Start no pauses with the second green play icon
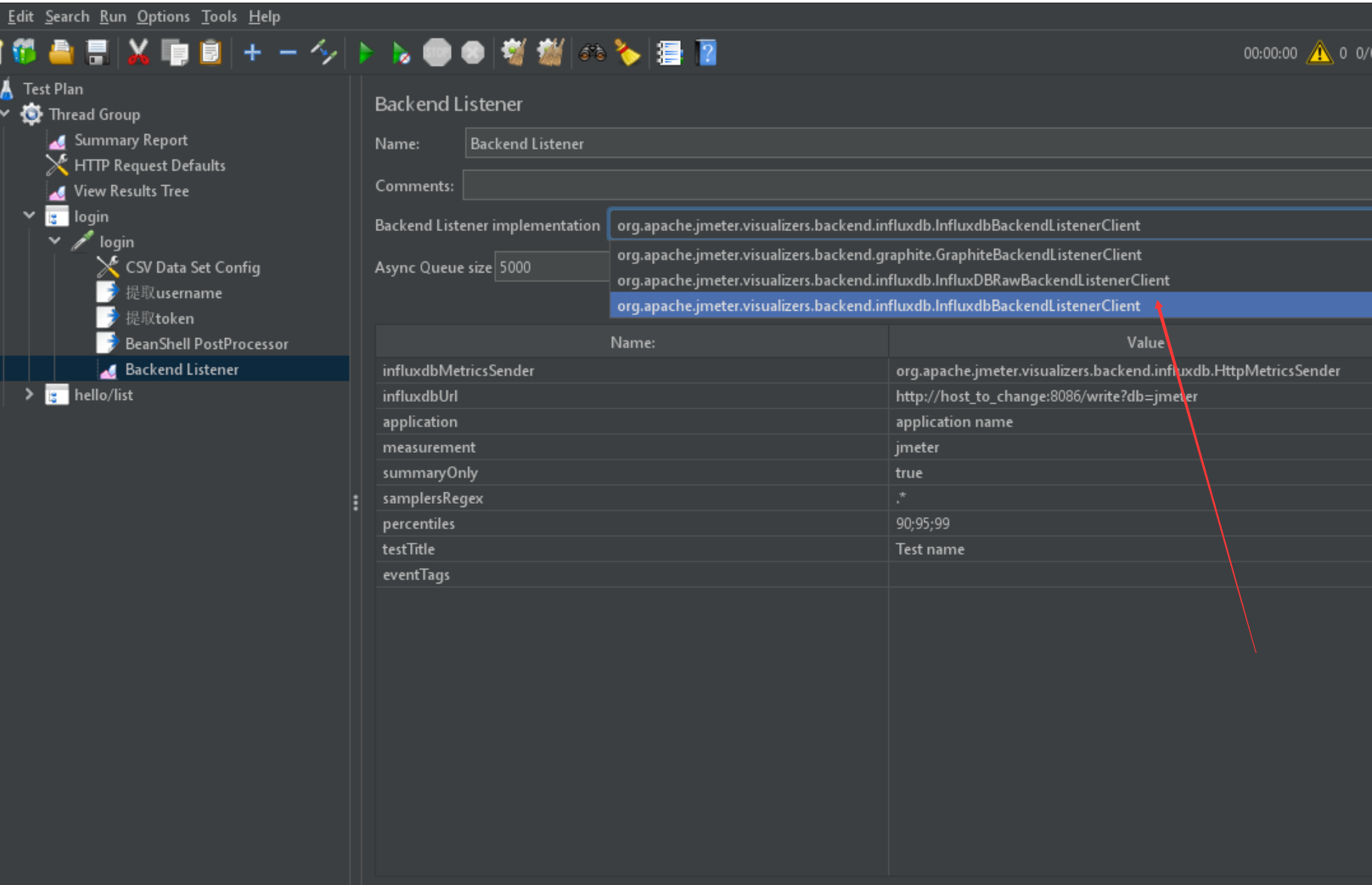This screenshot has width=1372, height=885. point(401,53)
